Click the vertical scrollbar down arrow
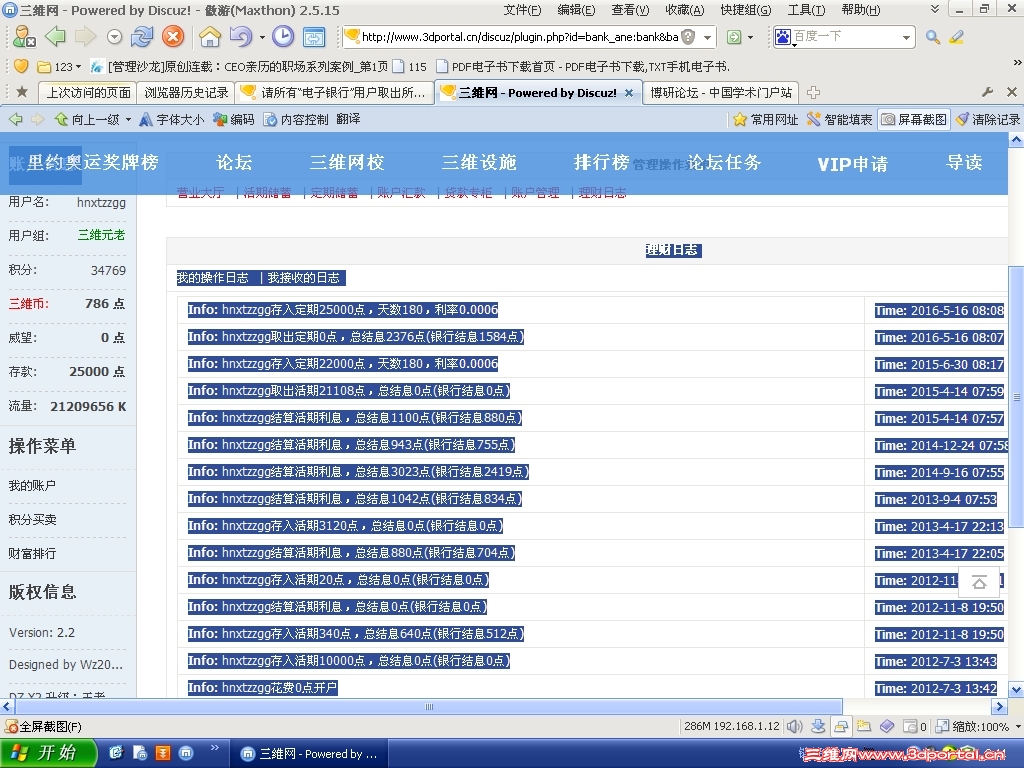The width and height of the screenshot is (1024, 768). pos(1016,690)
